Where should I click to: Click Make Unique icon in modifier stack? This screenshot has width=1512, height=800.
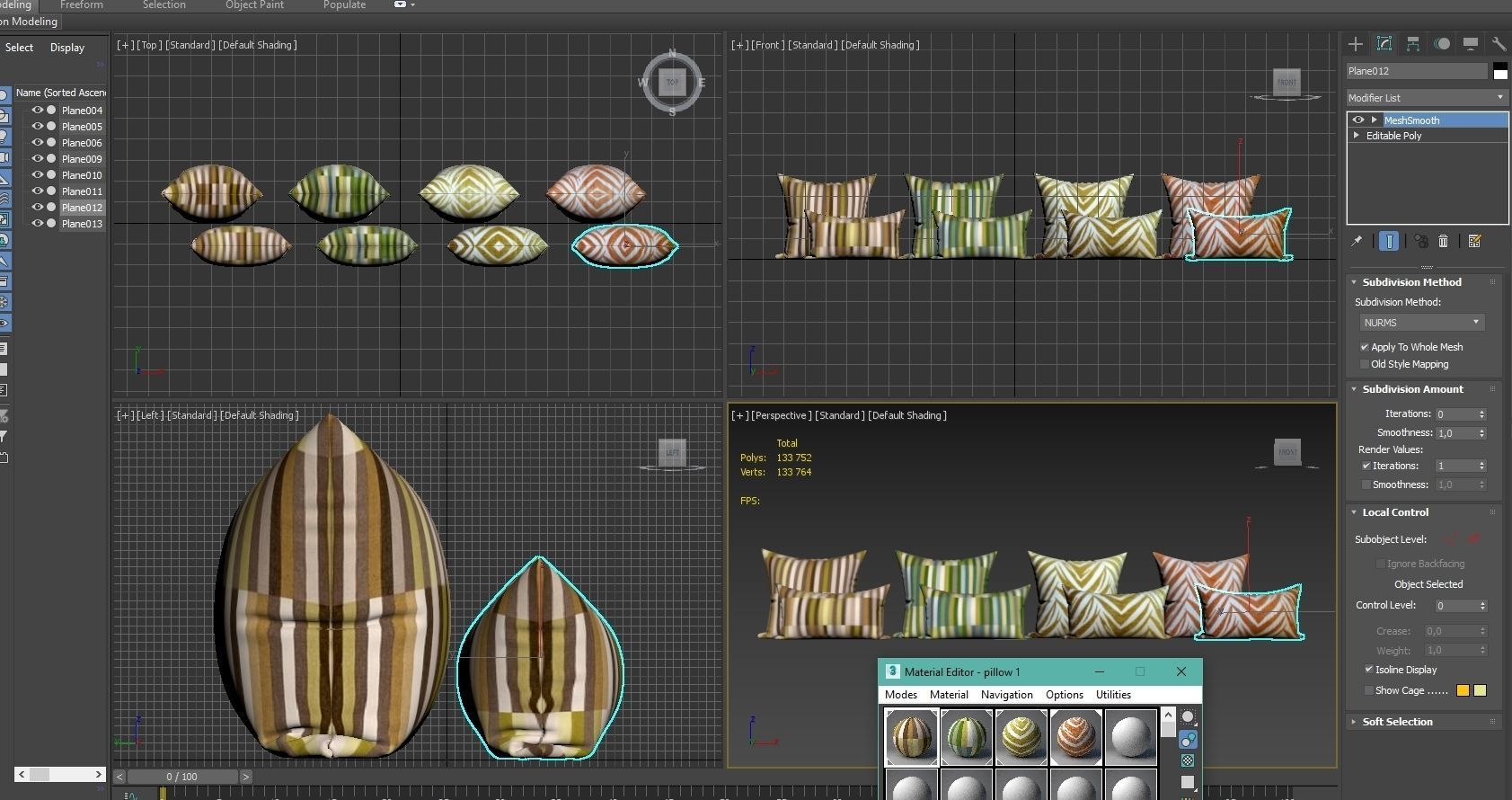click(x=1420, y=241)
